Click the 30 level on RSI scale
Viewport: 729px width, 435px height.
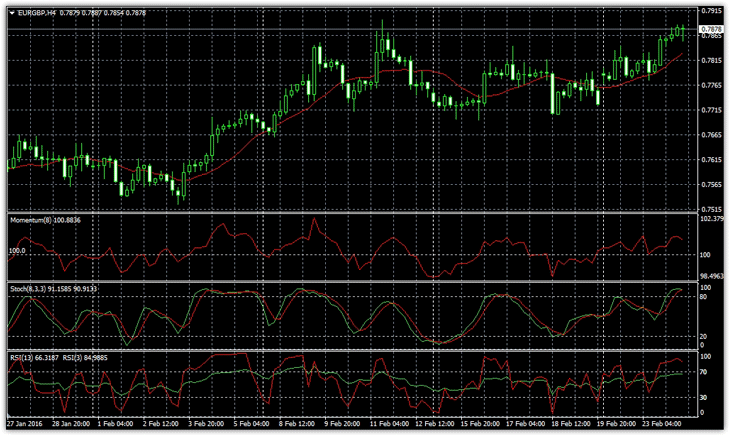point(705,398)
